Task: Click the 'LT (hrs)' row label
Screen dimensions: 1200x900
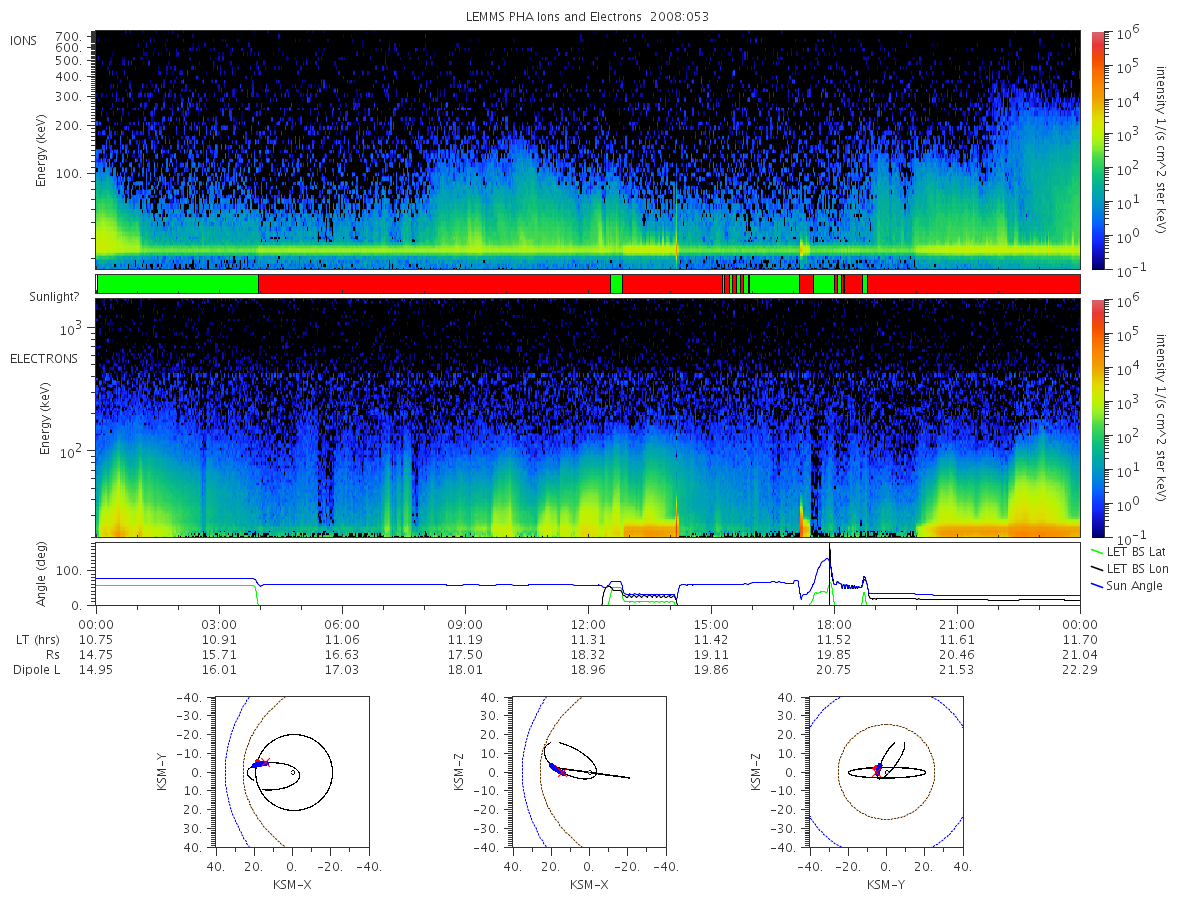Action: [38, 639]
